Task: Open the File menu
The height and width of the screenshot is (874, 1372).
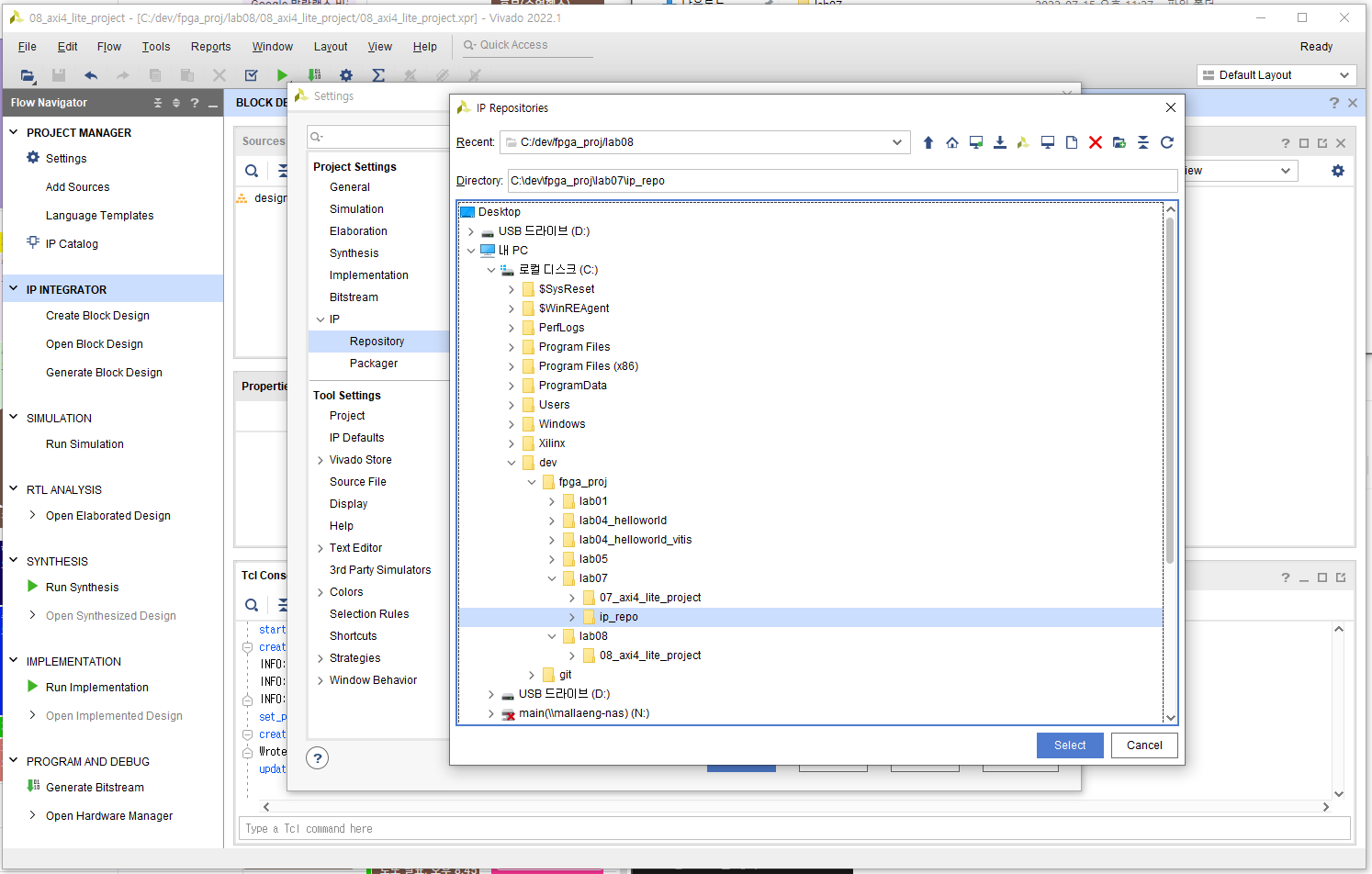Action: (28, 47)
